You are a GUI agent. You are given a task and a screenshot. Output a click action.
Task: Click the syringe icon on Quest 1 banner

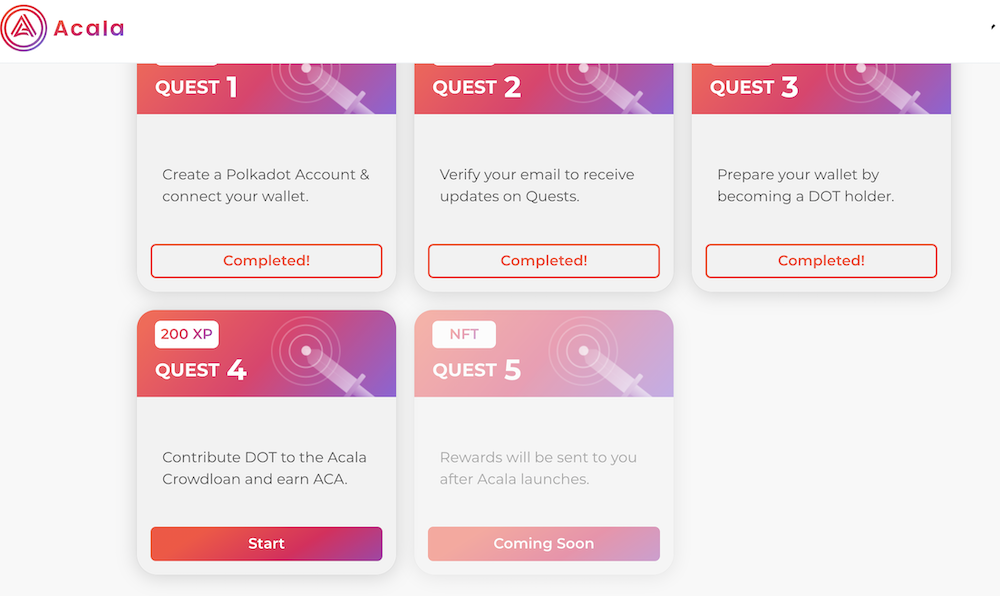tap(321, 88)
